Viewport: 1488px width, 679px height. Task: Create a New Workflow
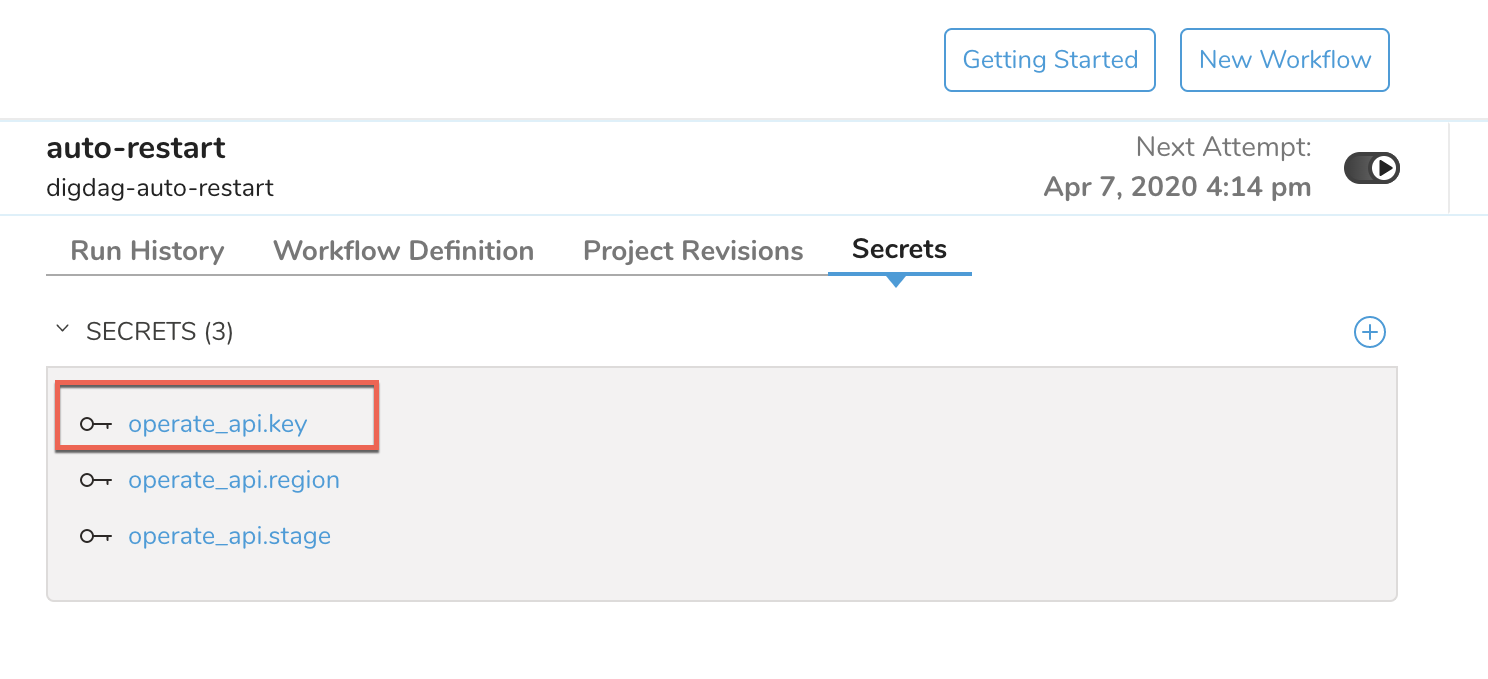tap(1285, 60)
